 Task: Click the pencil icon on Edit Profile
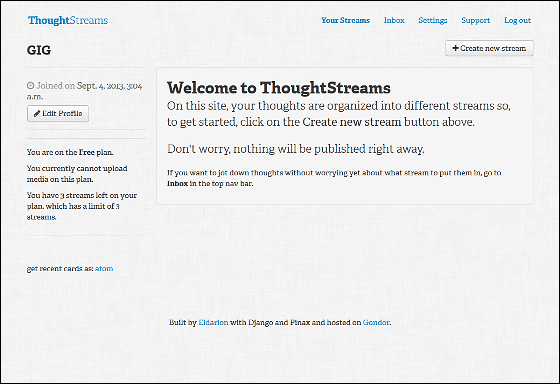pyautogui.click(x=37, y=114)
